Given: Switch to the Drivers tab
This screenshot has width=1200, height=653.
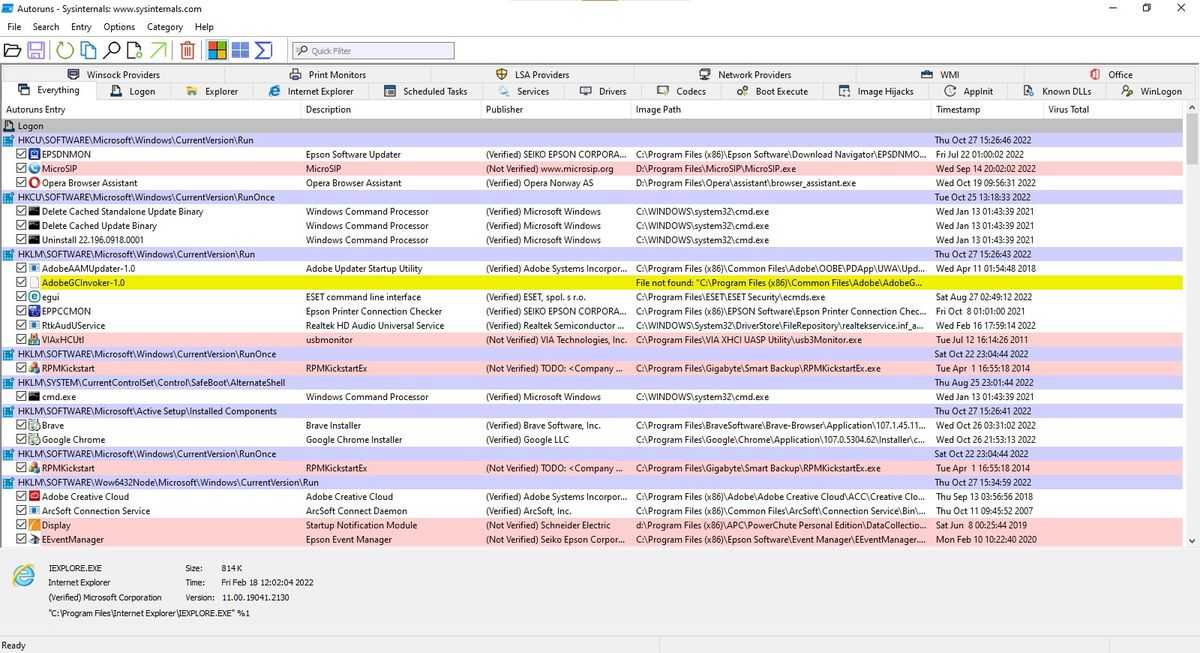Looking at the screenshot, I should 603,91.
